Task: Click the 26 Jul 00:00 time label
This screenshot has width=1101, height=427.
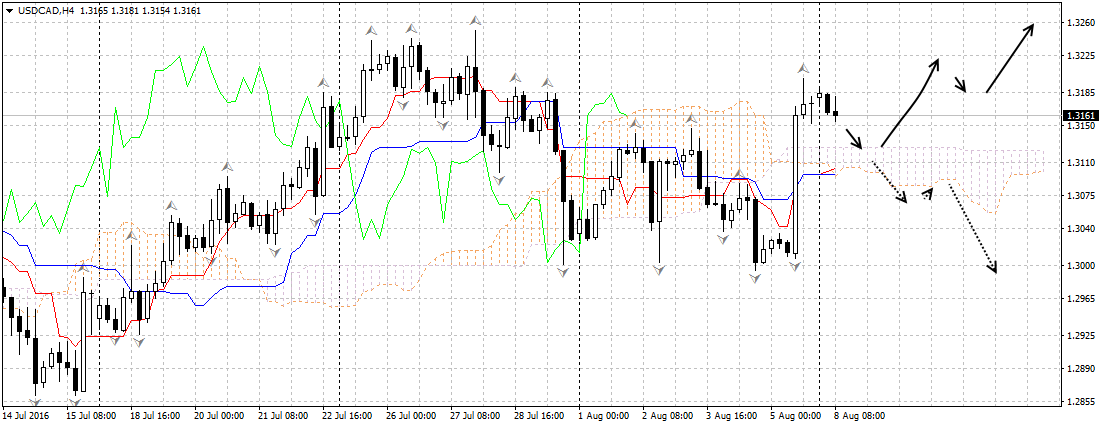Action: coord(412,414)
